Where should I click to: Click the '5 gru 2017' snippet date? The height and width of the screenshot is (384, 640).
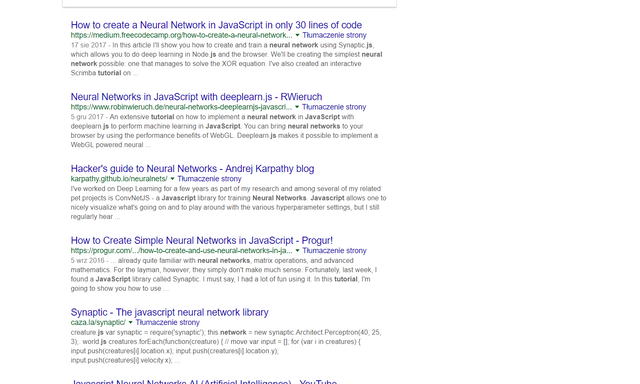click(87, 117)
